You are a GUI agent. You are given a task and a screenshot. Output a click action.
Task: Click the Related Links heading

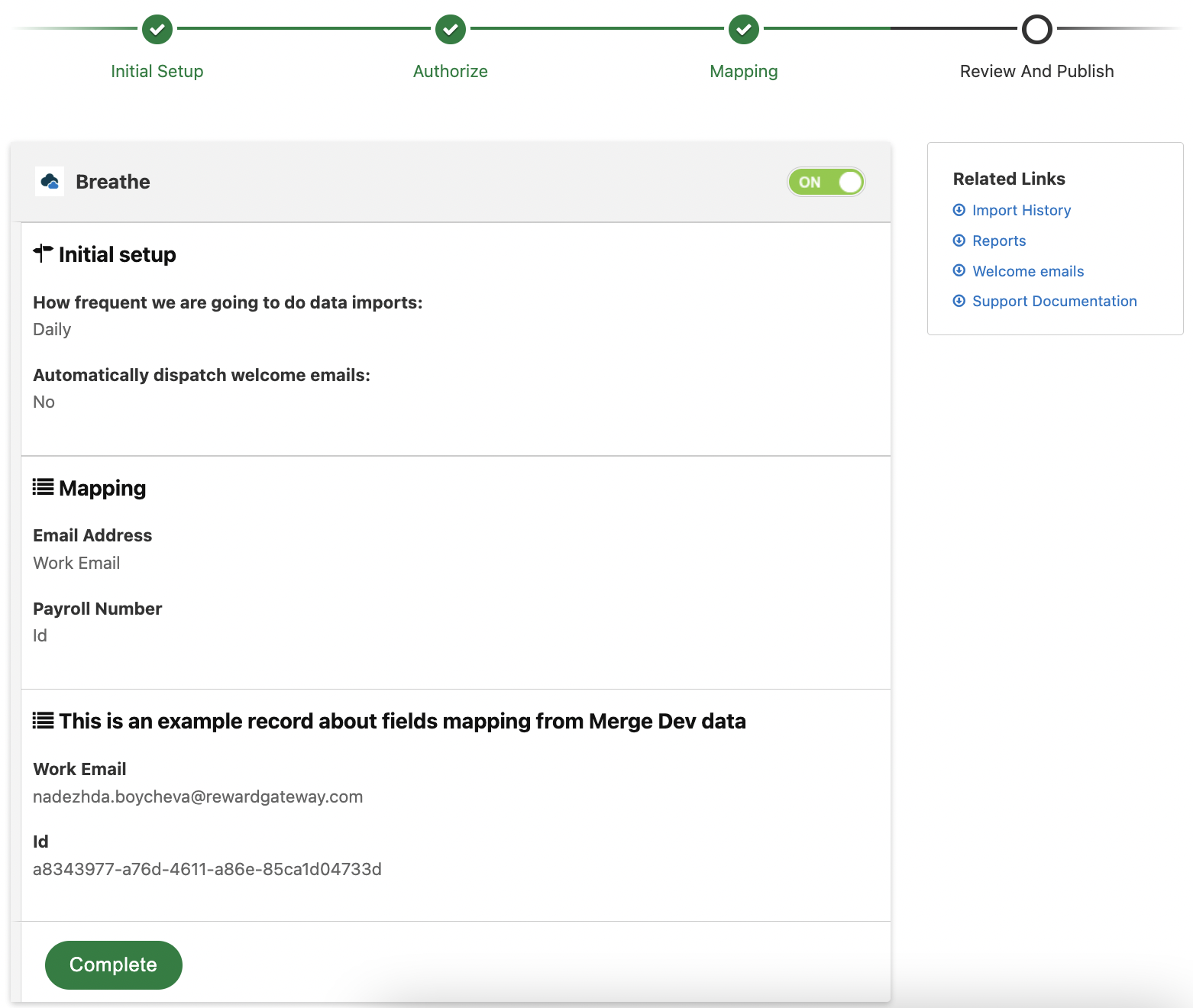(1009, 179)
